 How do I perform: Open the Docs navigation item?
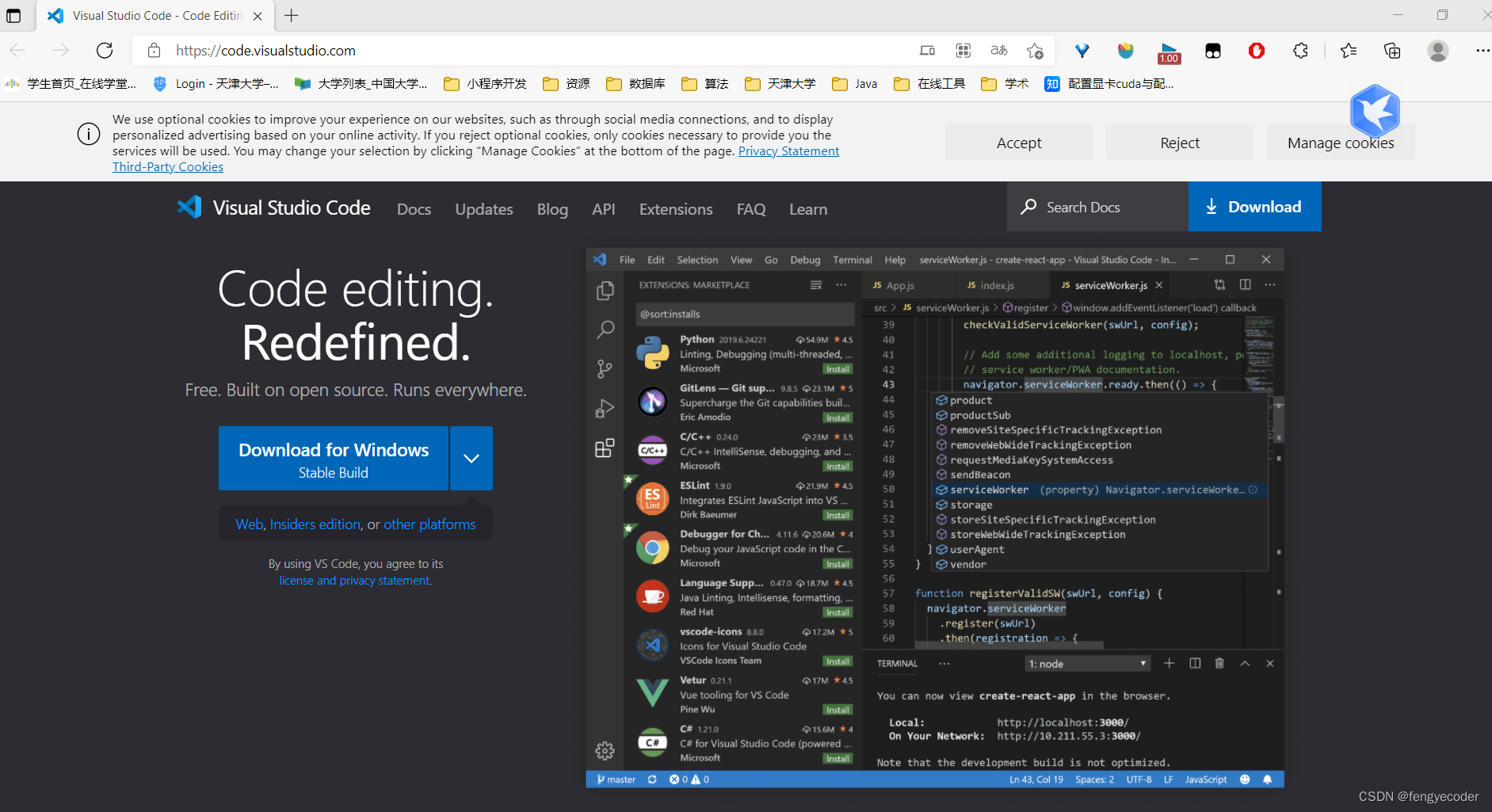click(x=414, y=209)
